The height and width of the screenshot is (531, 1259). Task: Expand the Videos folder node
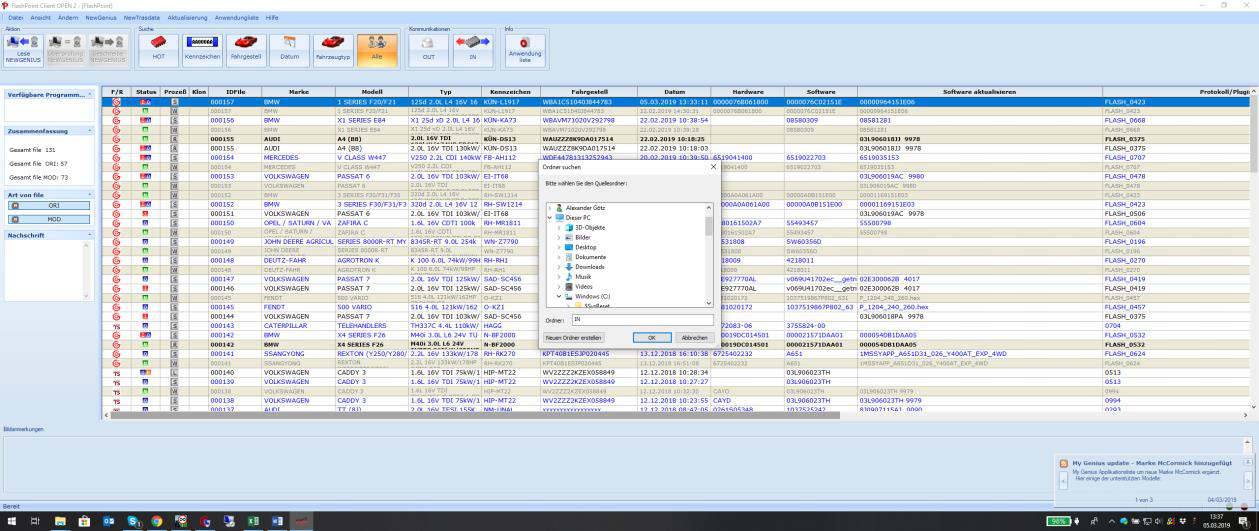(559, 287)
